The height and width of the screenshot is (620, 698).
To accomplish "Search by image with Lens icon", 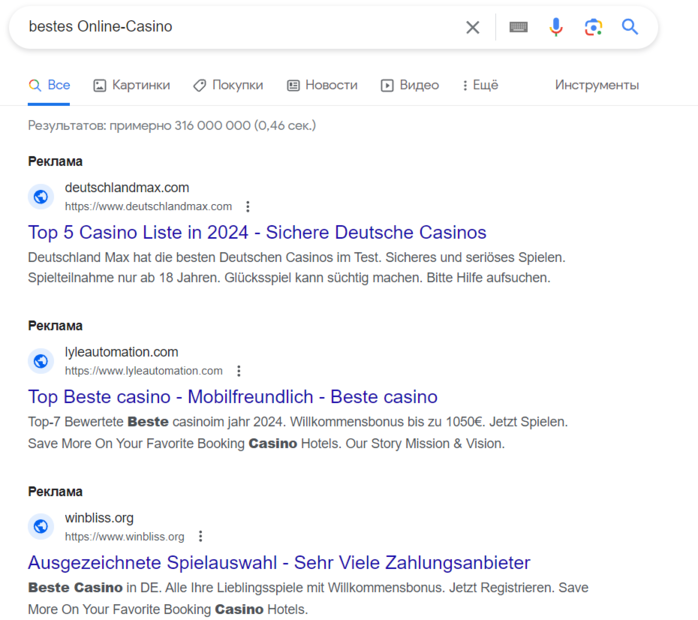I will coord(593,27).
